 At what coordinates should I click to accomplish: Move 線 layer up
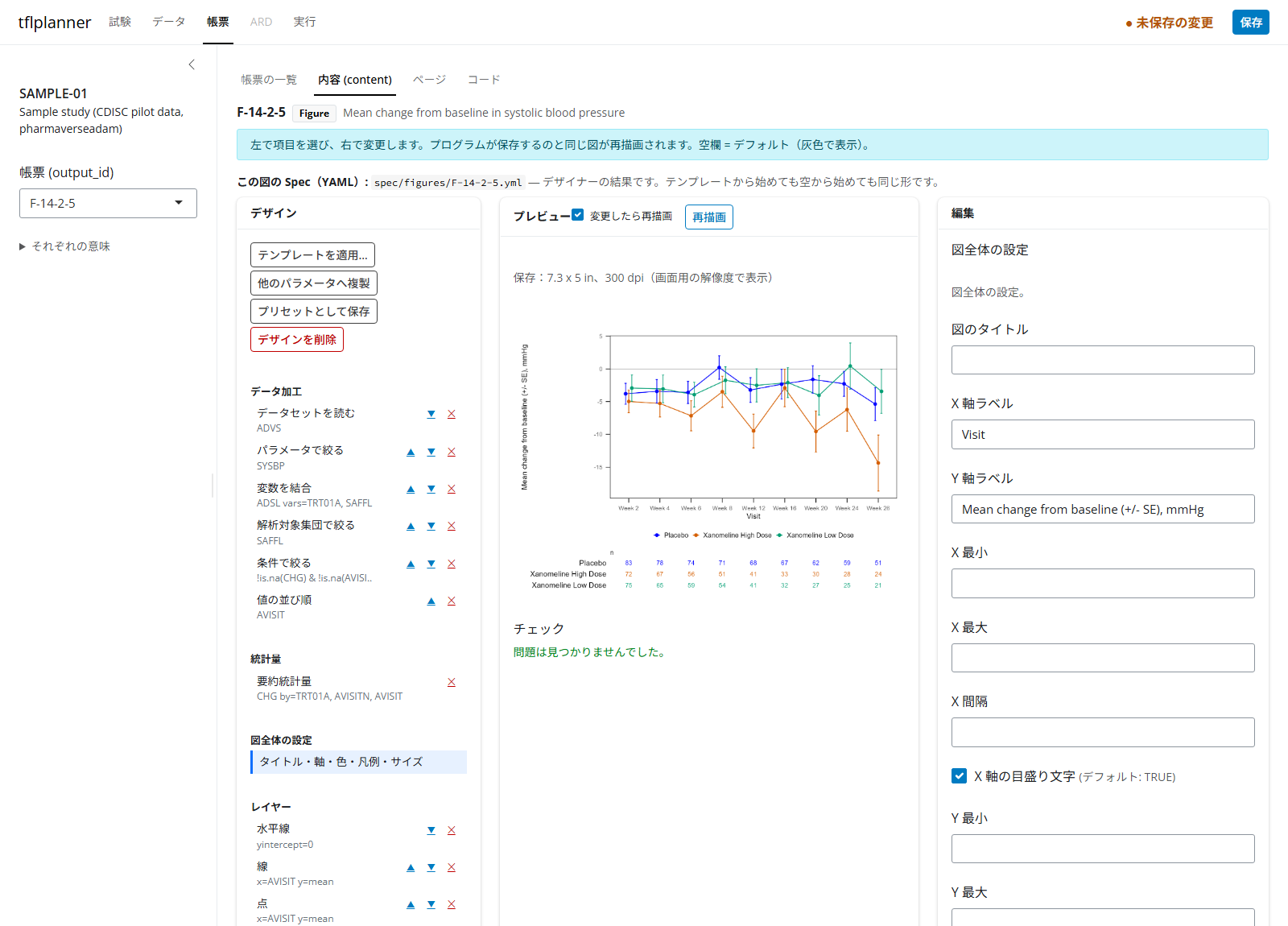click(x=411, y=867)
